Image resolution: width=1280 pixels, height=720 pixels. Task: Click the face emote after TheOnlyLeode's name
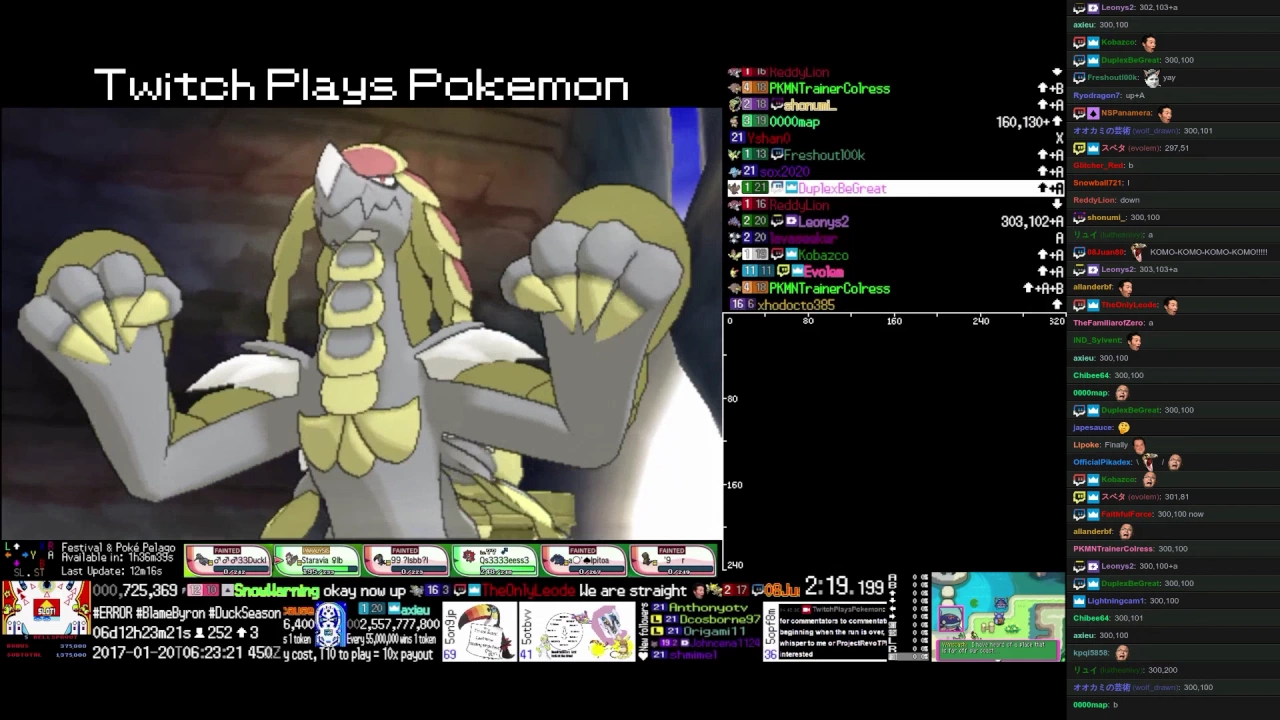click(1171, 305)
